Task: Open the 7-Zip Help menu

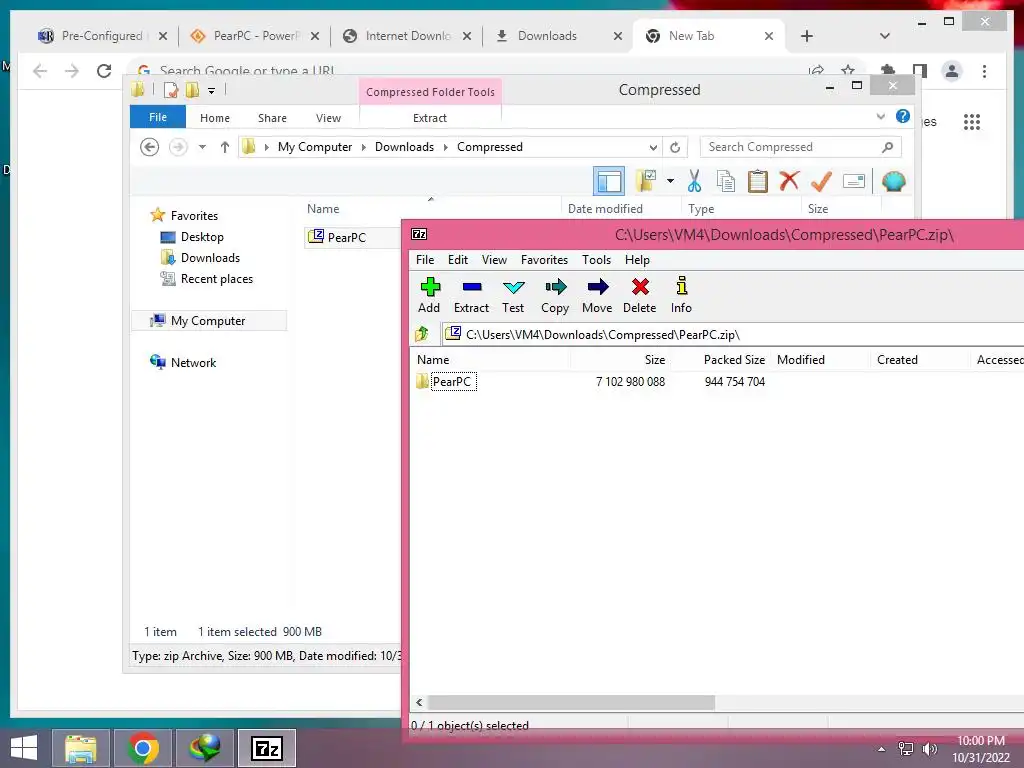Action: click(x=637, y=260)
